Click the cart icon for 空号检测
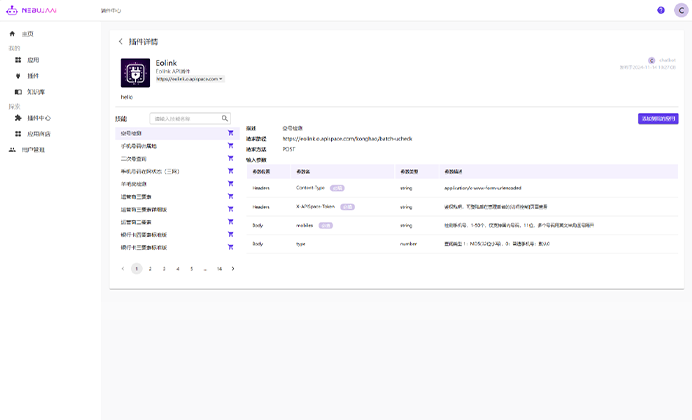The height and width of the screenshot is (420, 692). [230, 133]
